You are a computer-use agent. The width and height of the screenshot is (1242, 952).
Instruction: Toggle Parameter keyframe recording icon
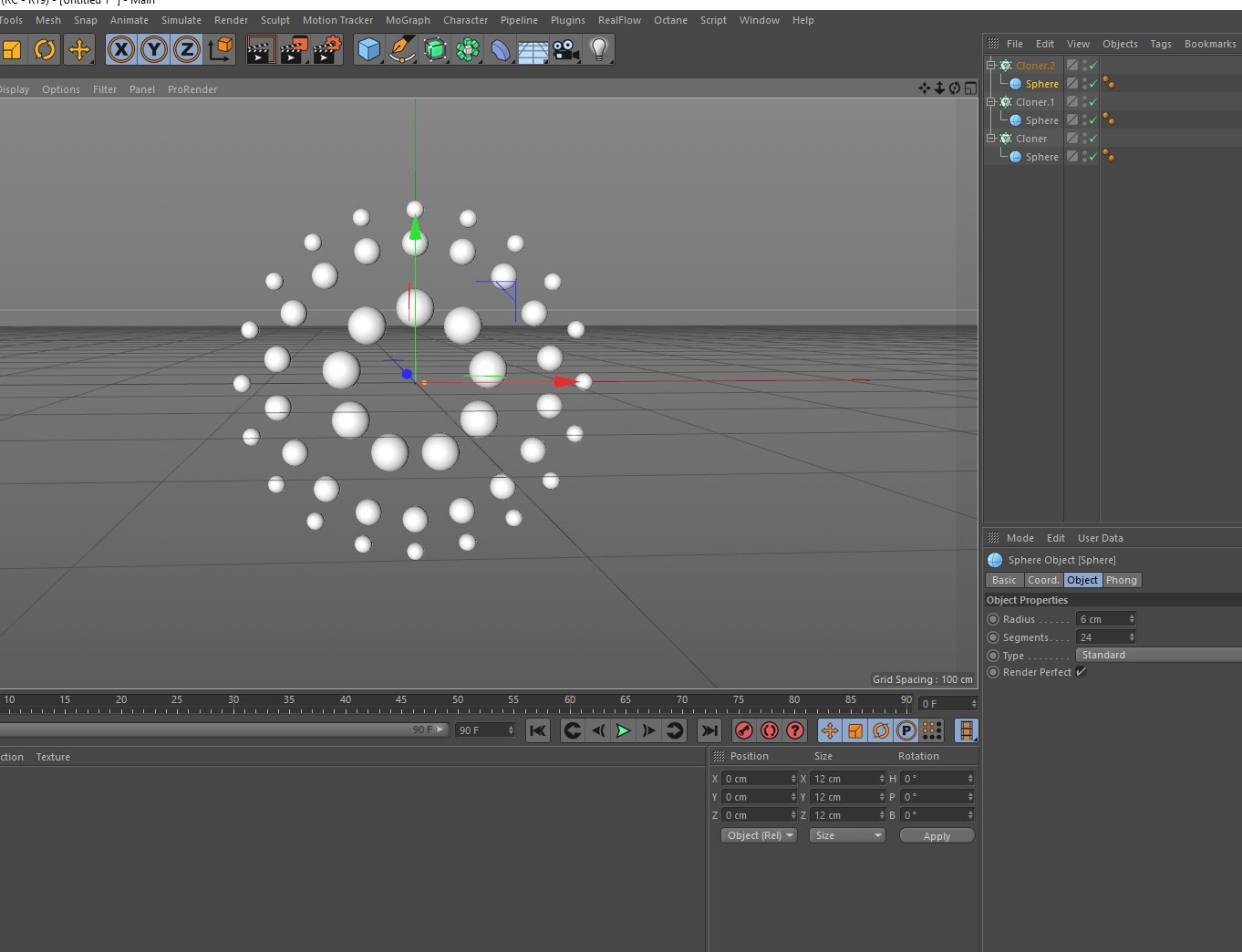click(906, 730)
